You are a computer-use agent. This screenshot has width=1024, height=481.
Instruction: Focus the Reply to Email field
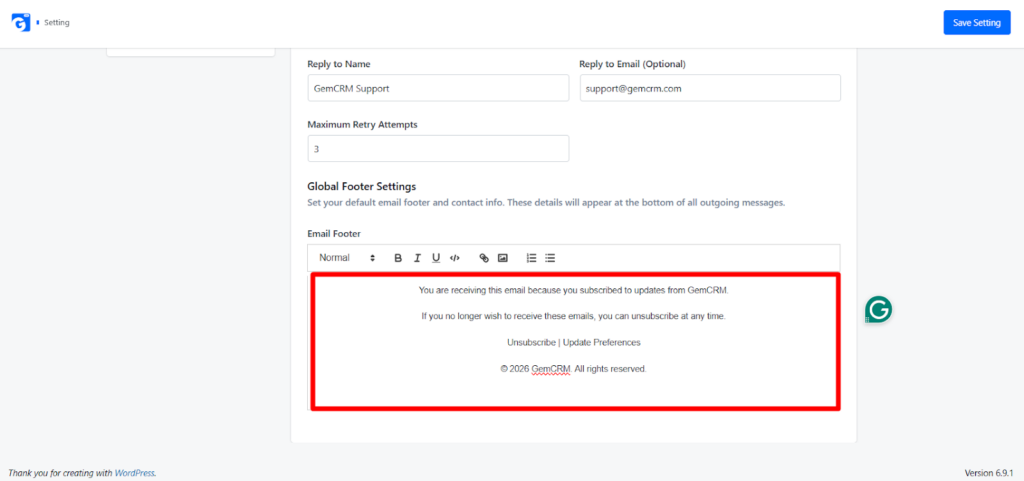click(710, 88)
